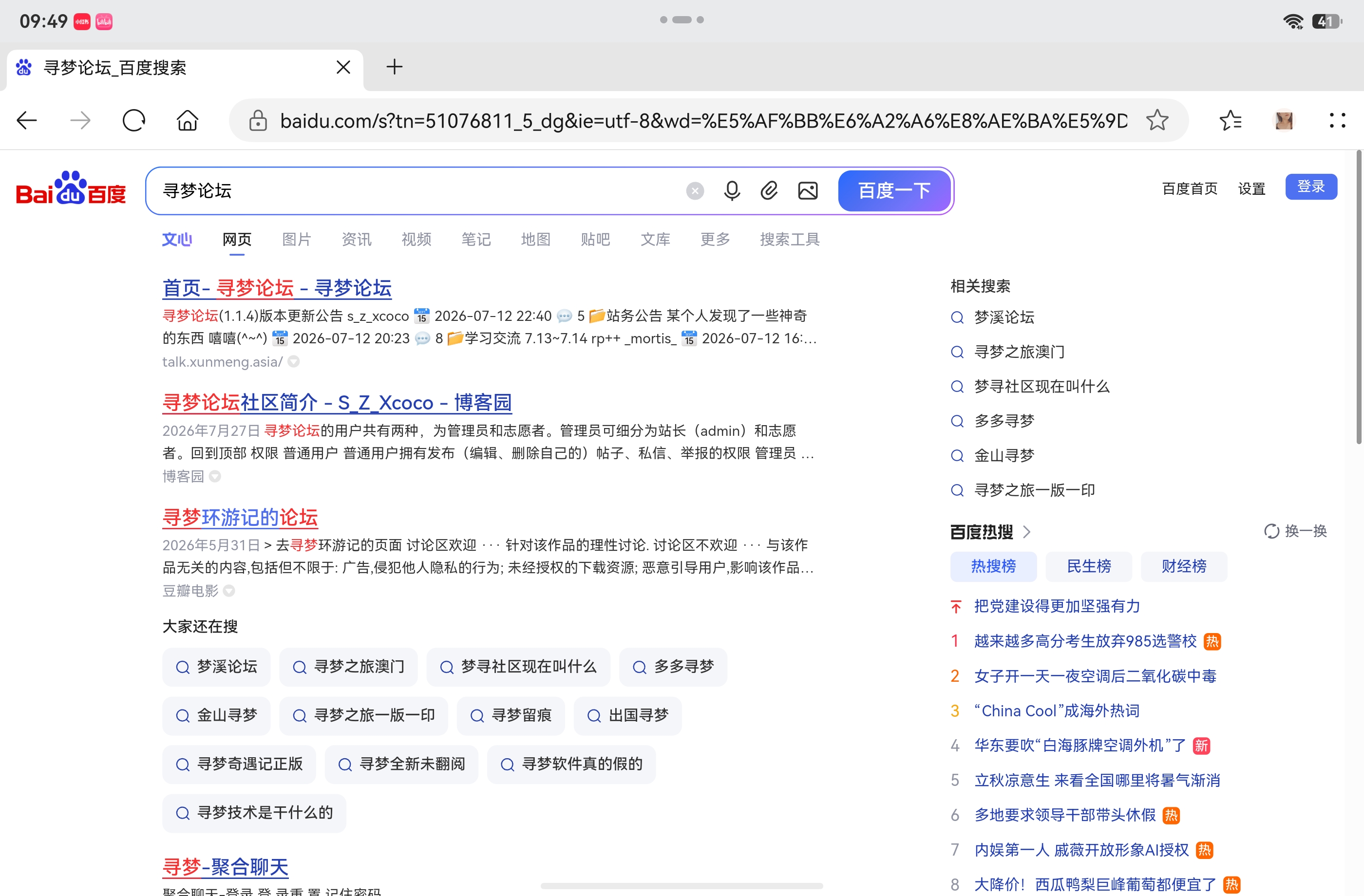
Task: Open hot topic 多地要求领导干部带头休假
Action: point(1065,815)
